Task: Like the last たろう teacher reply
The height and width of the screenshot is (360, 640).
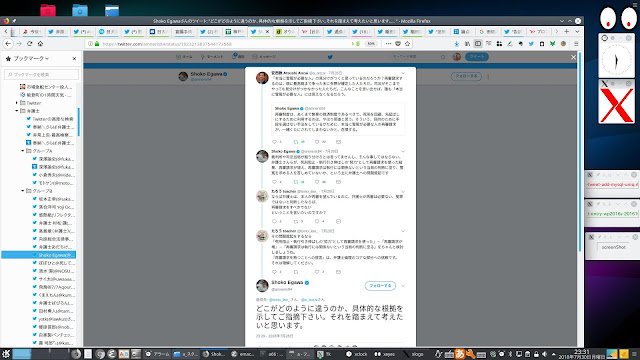Action: pos(317,272)
